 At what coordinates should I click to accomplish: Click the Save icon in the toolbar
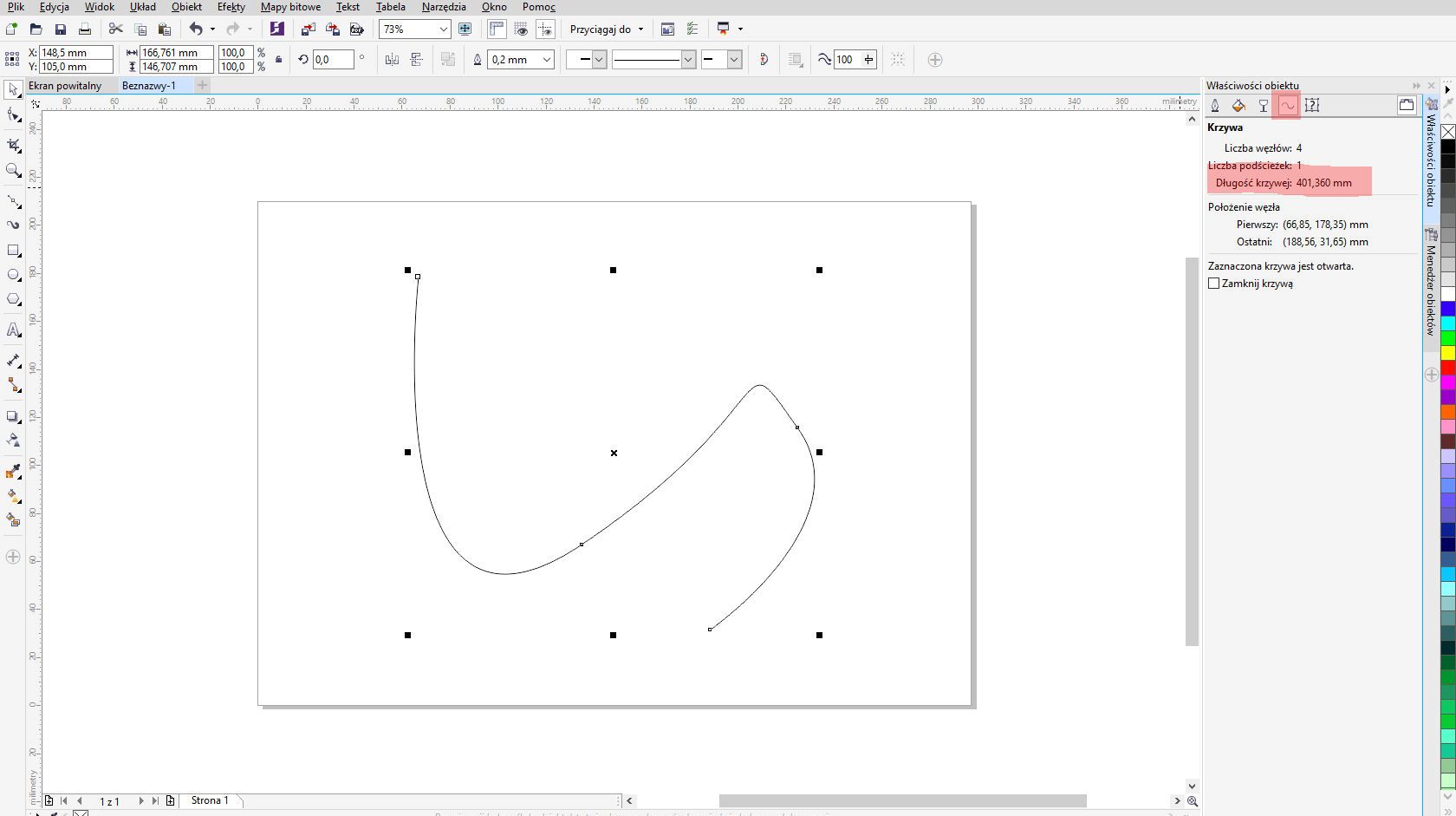coord(60,29)
